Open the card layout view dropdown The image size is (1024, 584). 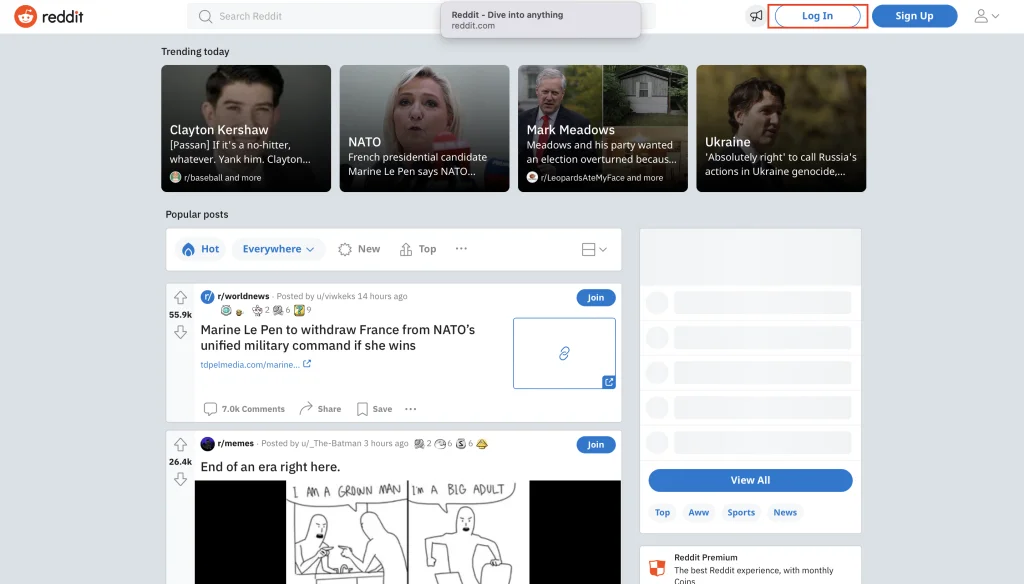click(x=594, y=250)
